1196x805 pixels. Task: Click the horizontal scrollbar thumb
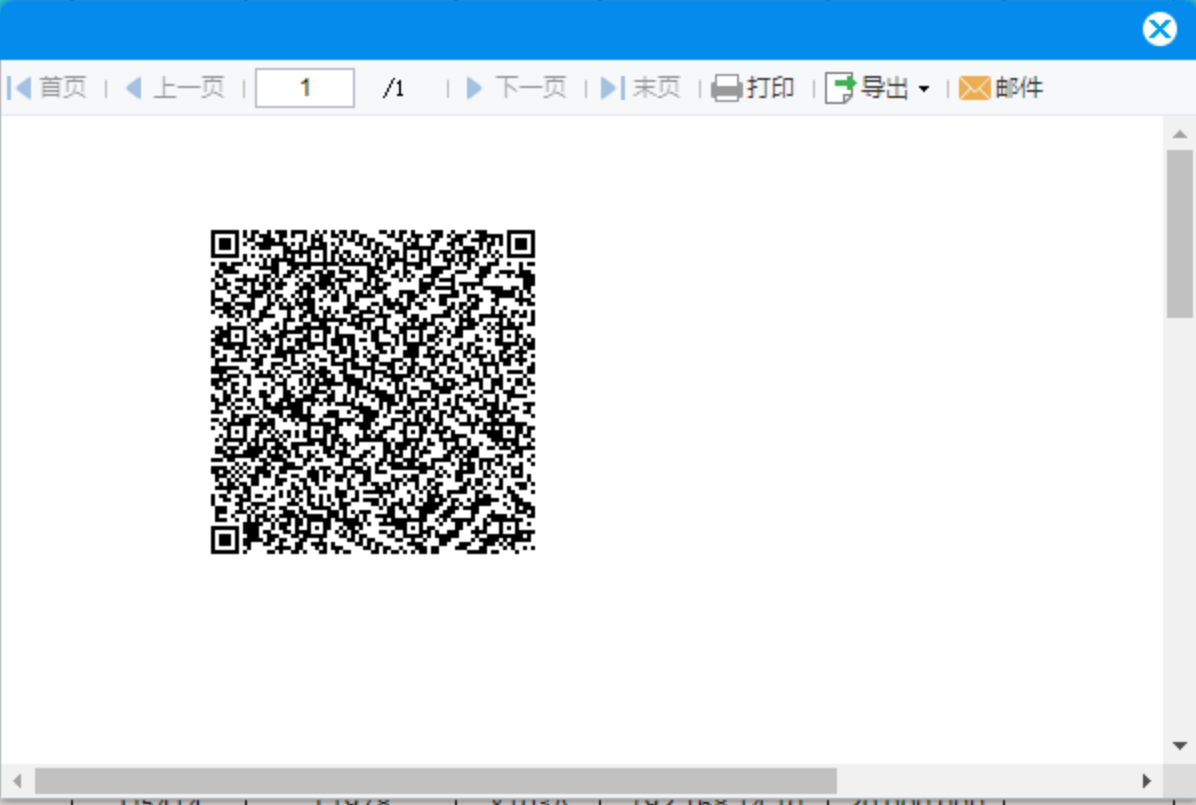point(436,781)
